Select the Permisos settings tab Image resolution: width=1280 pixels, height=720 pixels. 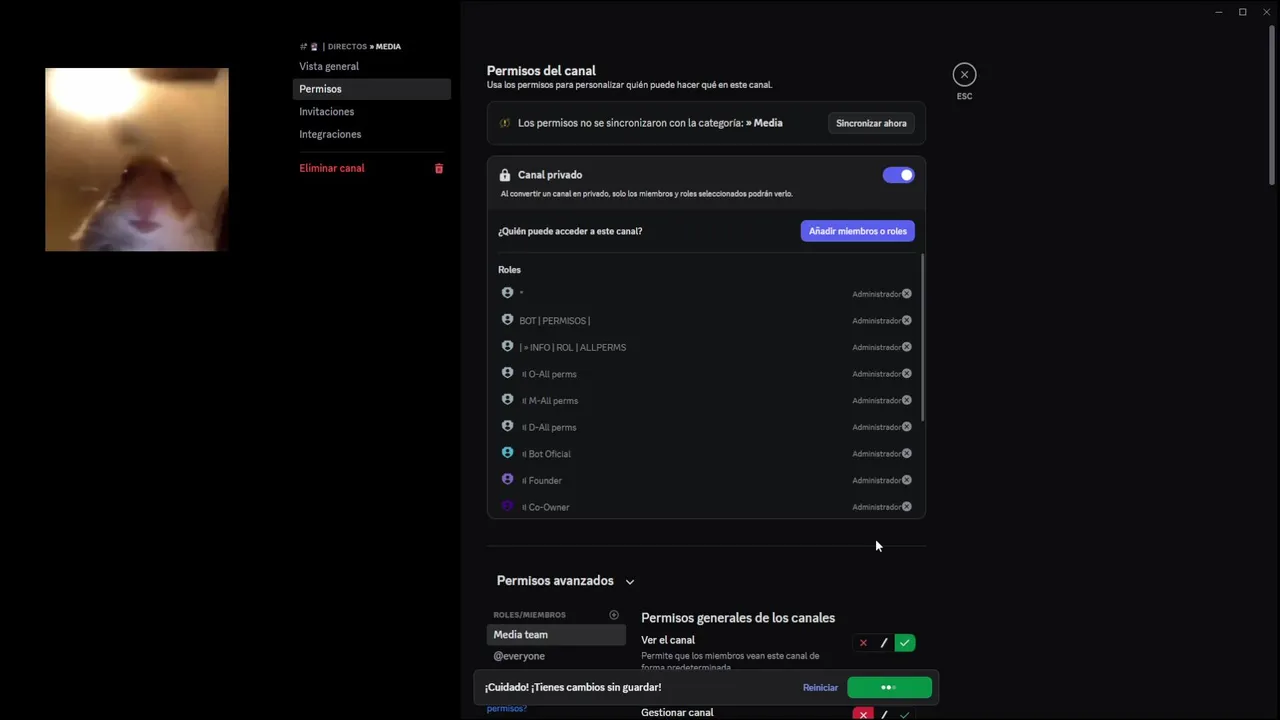pos(371,89)
